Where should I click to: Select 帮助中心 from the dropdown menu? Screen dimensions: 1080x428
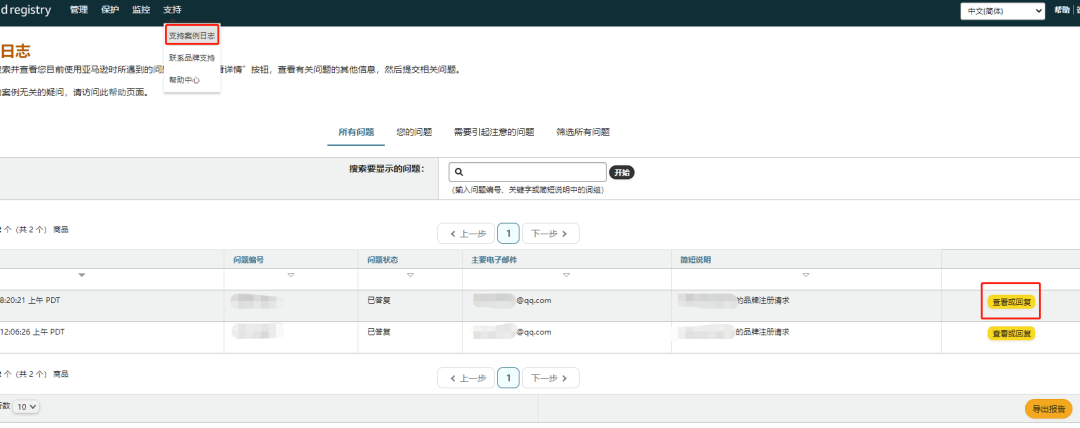point(184,80)
